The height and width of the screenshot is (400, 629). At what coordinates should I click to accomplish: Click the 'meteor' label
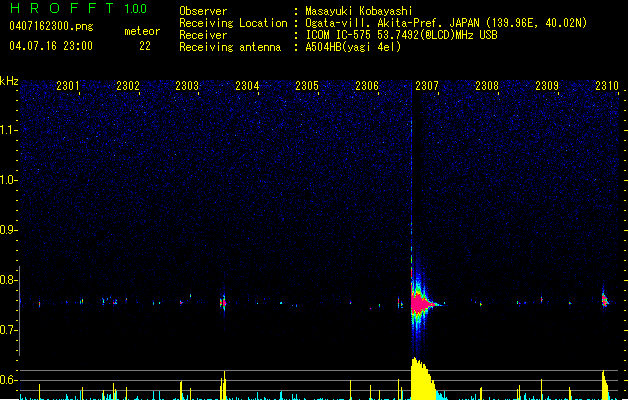[x=142, y=31]
